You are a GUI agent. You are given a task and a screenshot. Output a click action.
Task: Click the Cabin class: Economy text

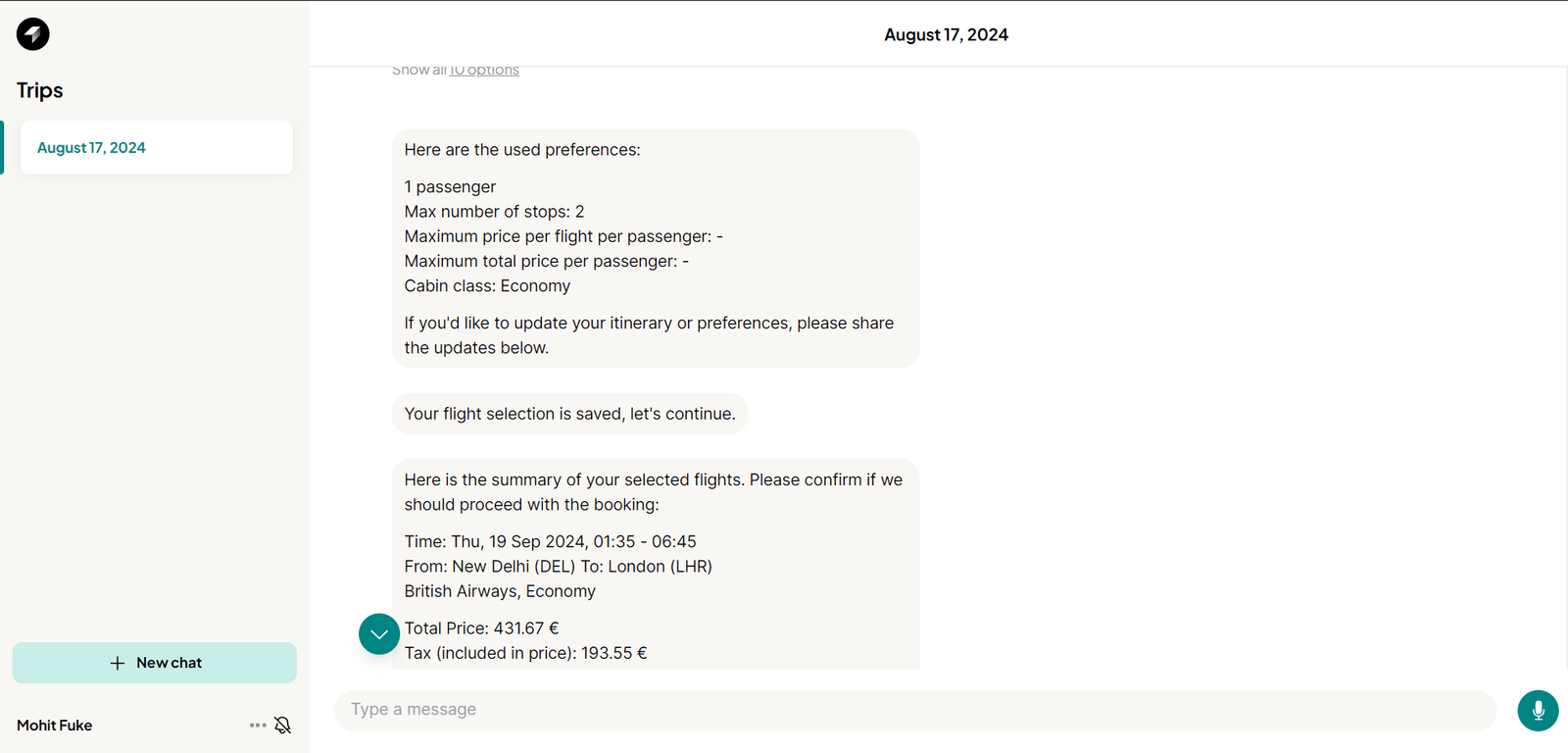click(x=487, y=286)
